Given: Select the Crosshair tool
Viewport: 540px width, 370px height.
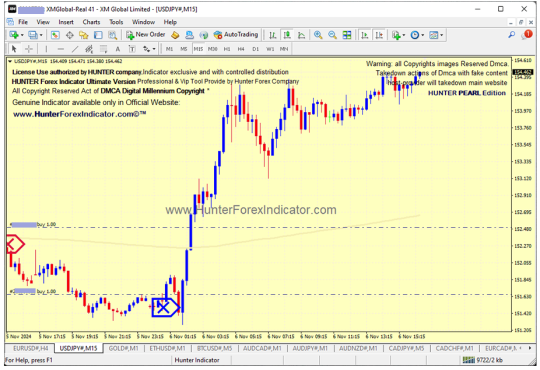Looking at the screenshot, I should point(29,49).
